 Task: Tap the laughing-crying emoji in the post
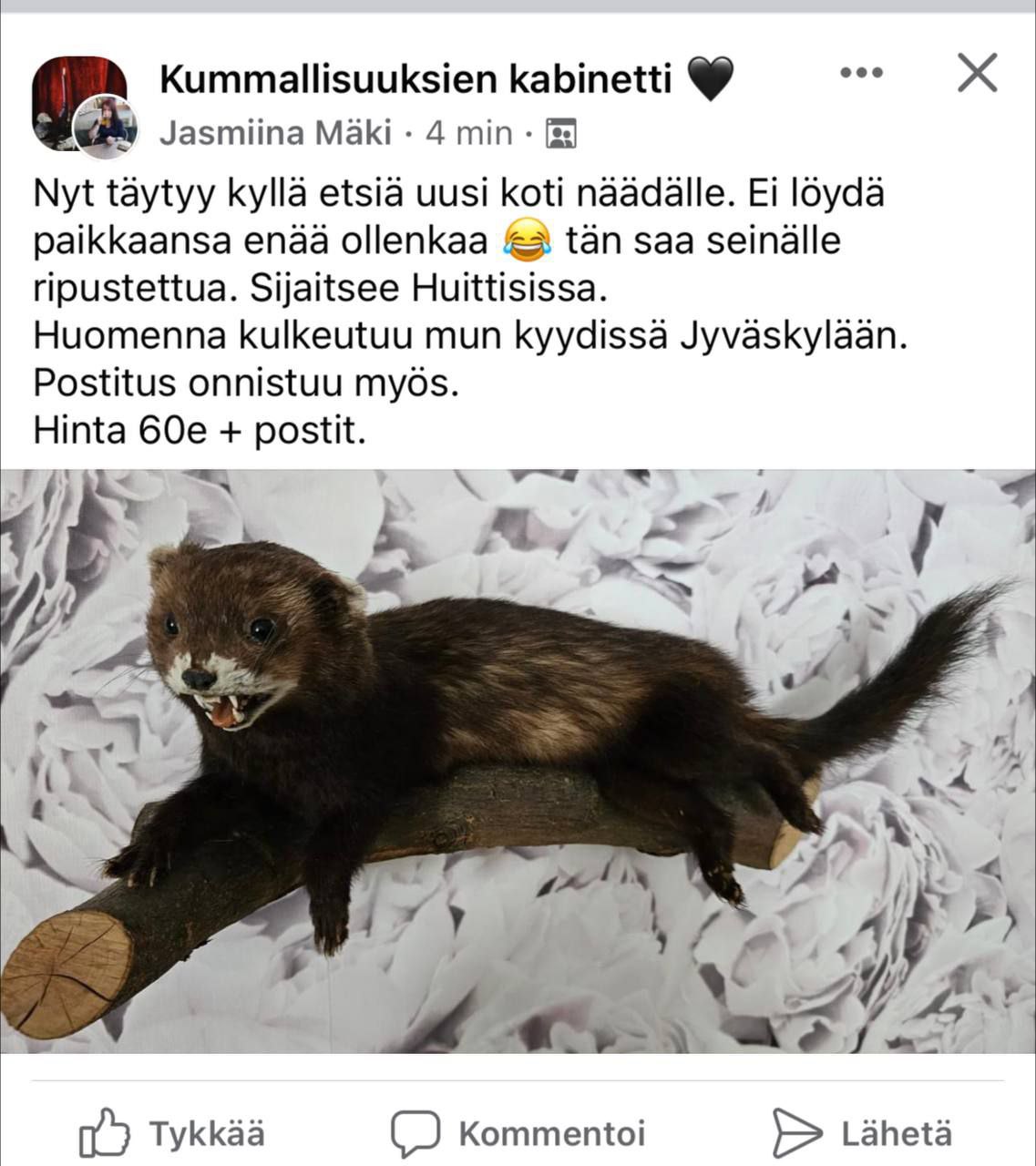pyautogui.click(x=528, y=241)
